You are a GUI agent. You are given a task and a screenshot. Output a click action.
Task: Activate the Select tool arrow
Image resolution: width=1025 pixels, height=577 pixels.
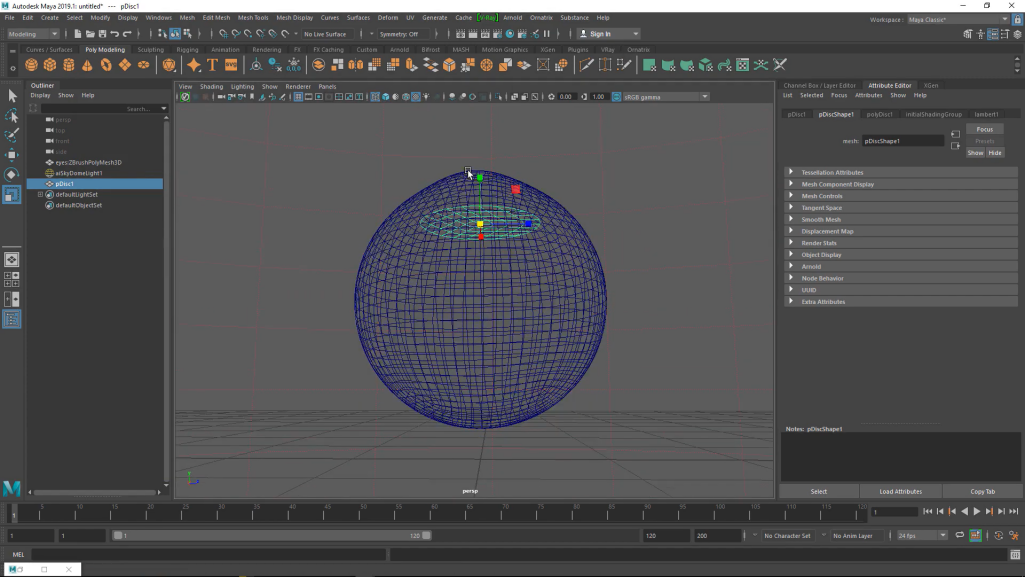click(x=12, y=96)
